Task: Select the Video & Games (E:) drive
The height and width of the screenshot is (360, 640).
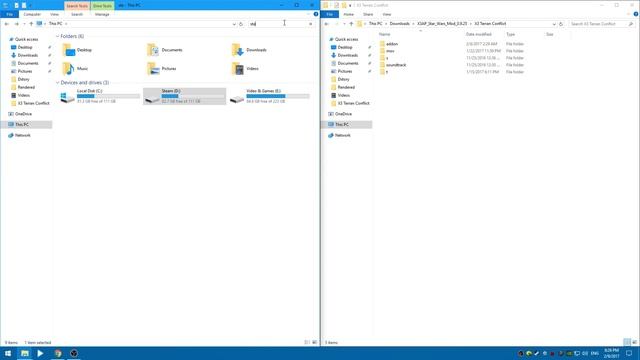Action: pyautogui.click(x=269, y=96)
